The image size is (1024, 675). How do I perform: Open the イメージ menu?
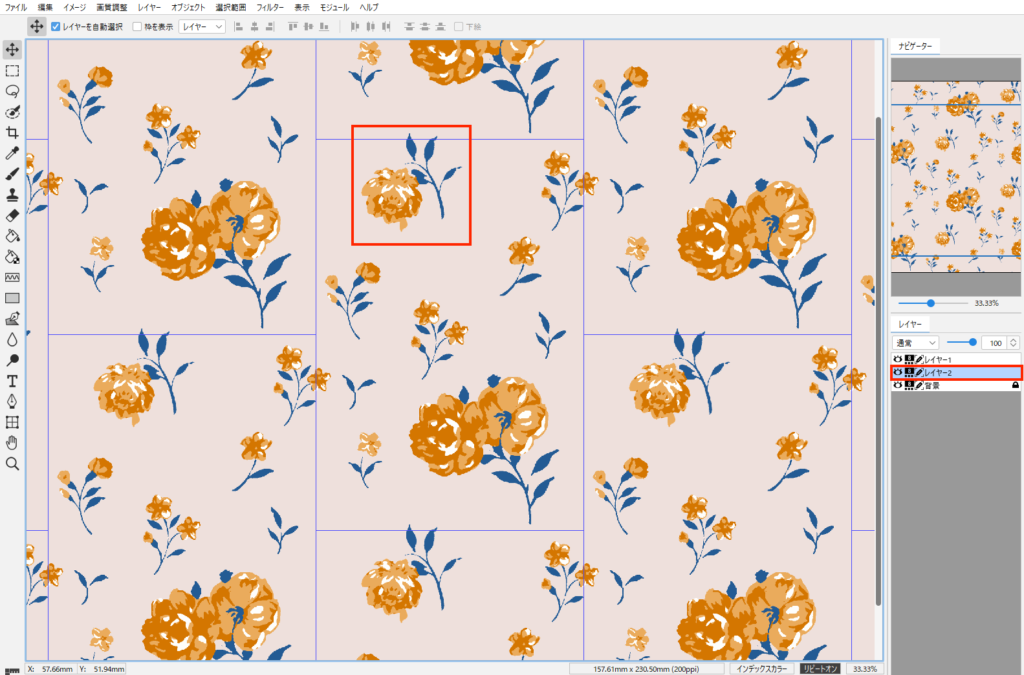[x=74, y=7]
